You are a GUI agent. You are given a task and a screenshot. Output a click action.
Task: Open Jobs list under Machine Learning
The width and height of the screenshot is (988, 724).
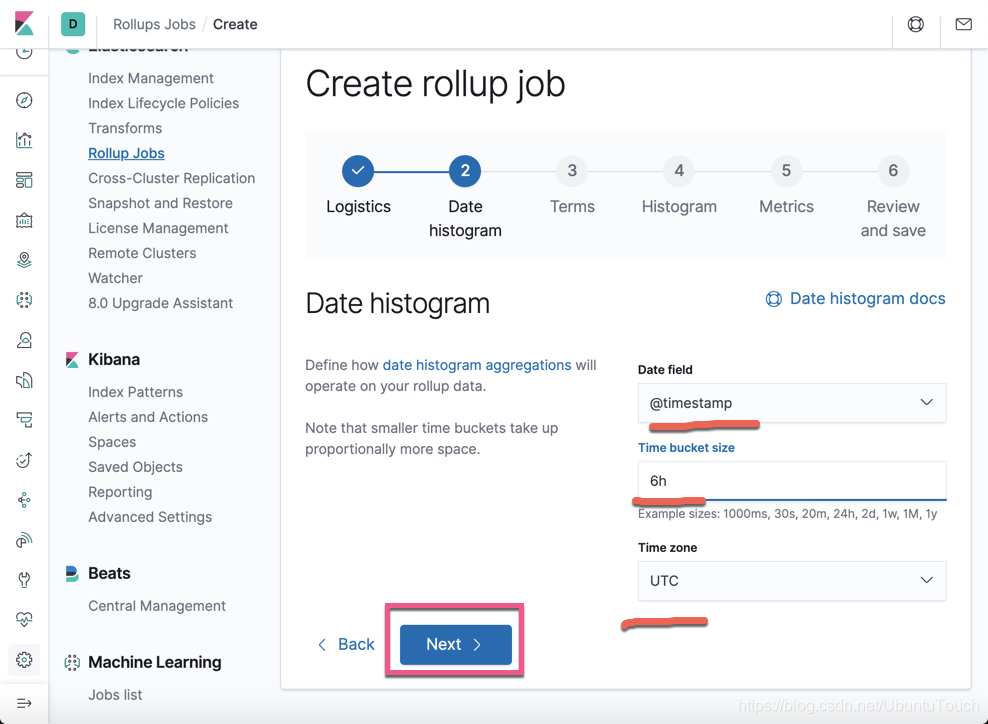pyautogui.click(x=115, y=694)
